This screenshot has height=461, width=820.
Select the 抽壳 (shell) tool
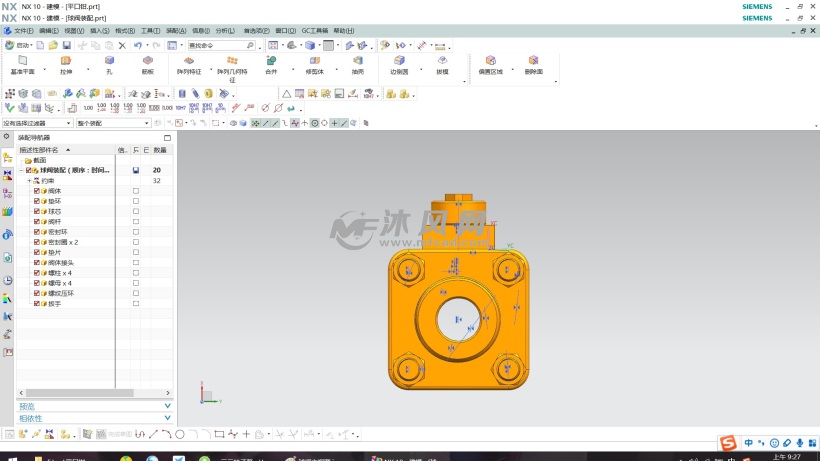point(358,65)
